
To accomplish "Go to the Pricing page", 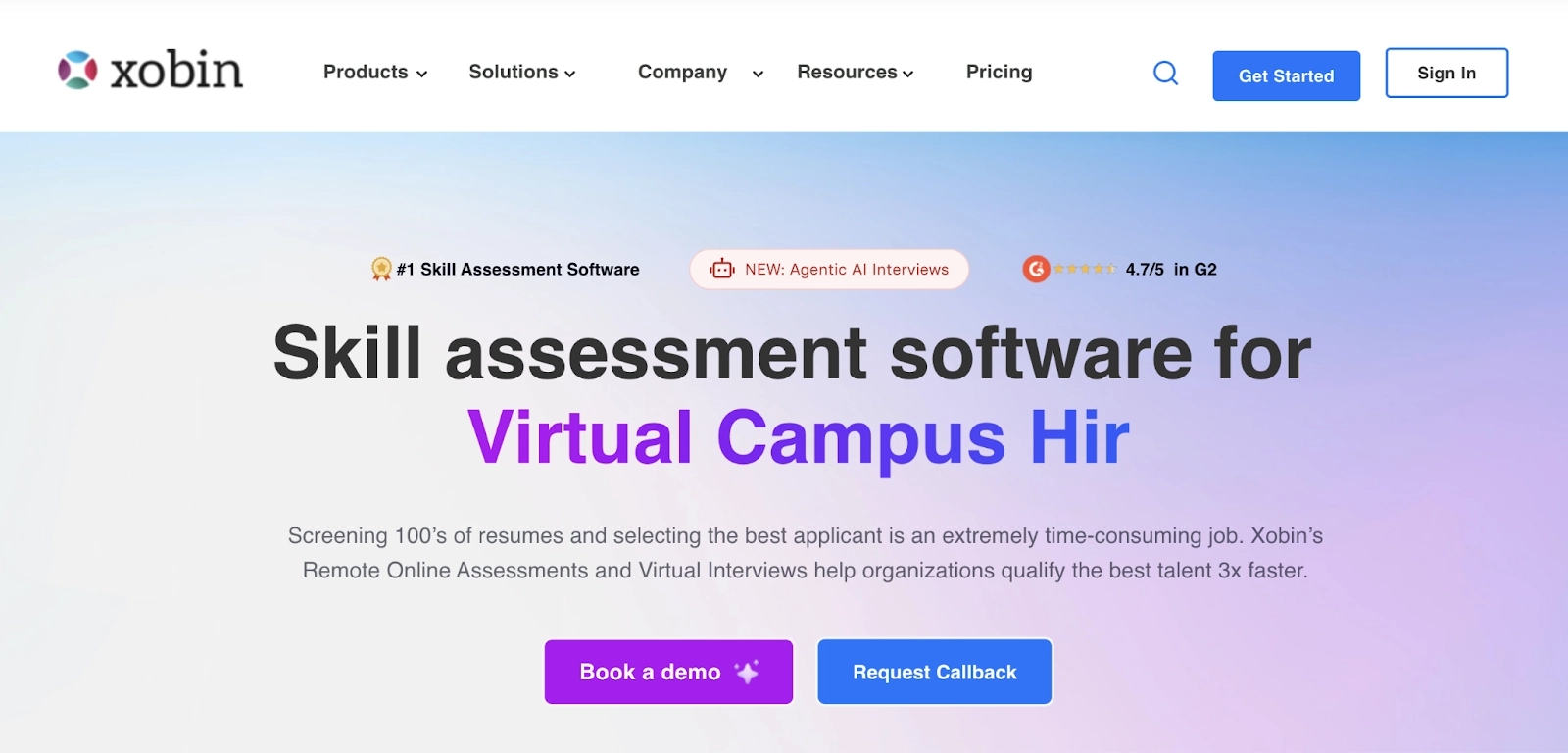I will (x=1000, y=72).
